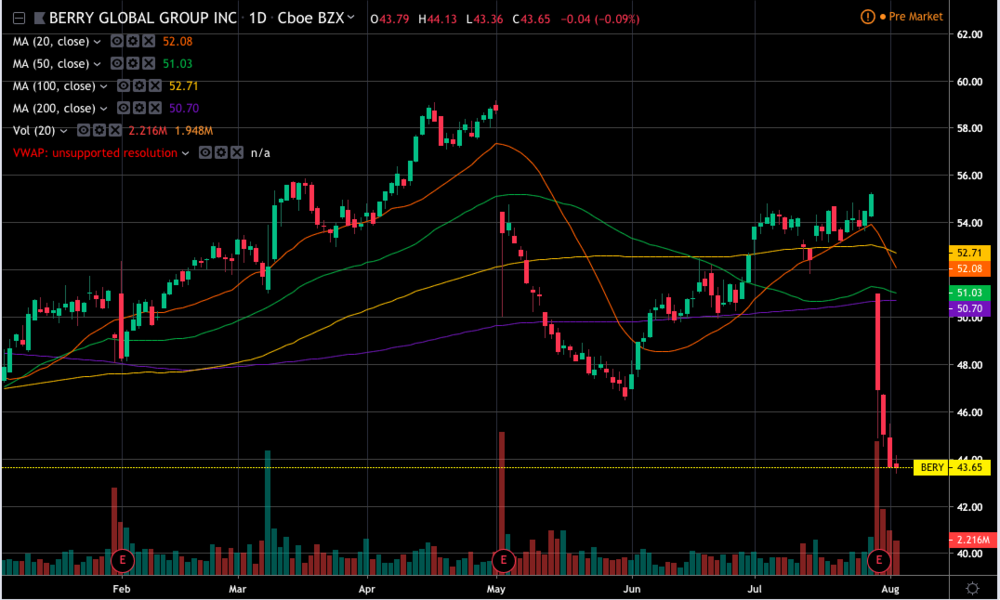Expand the MA (50, close) dropdown arrow

click(x=97, y=64)
